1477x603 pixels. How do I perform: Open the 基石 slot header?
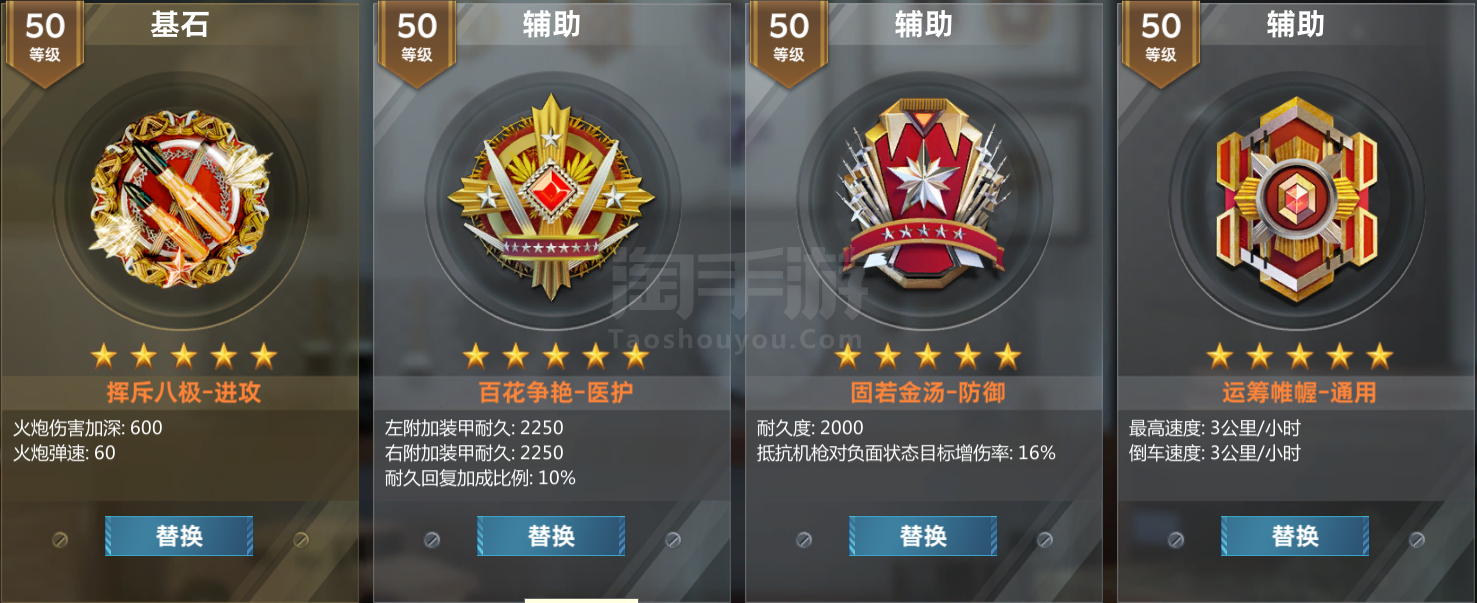tap(180, 25)
